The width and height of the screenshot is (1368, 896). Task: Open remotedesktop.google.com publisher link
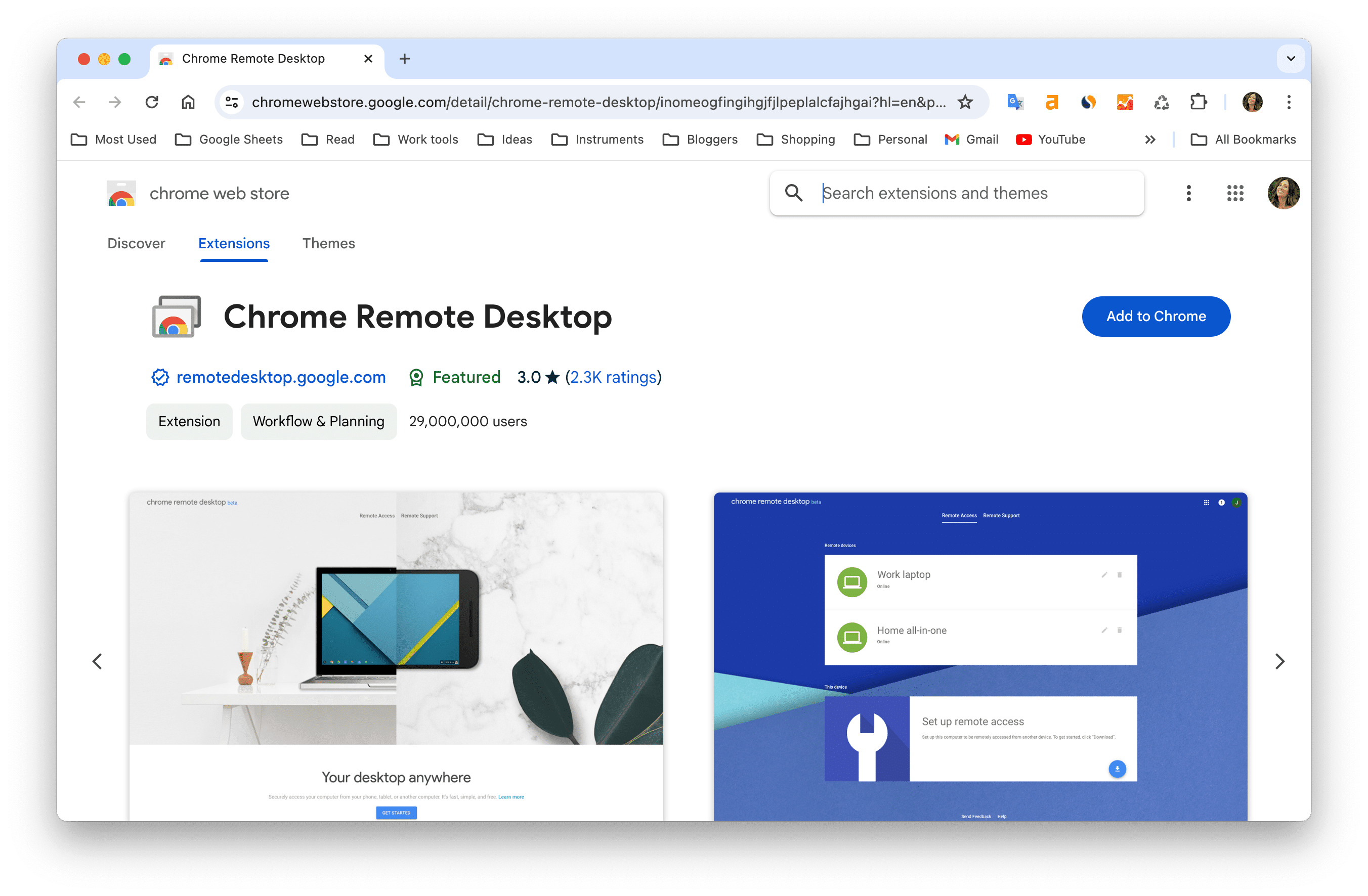(280, 377)
